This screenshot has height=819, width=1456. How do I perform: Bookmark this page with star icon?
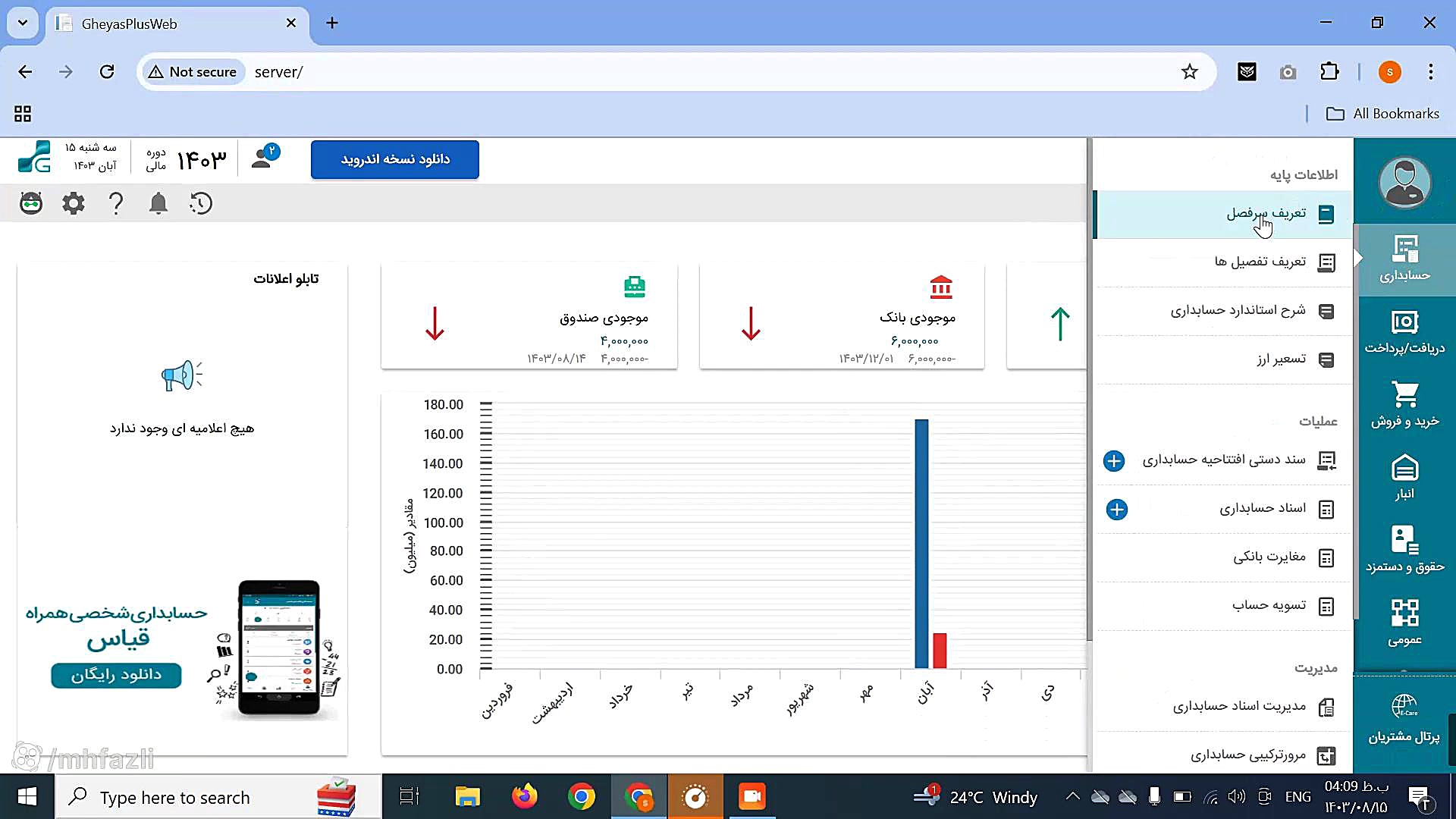point(1189,72)
